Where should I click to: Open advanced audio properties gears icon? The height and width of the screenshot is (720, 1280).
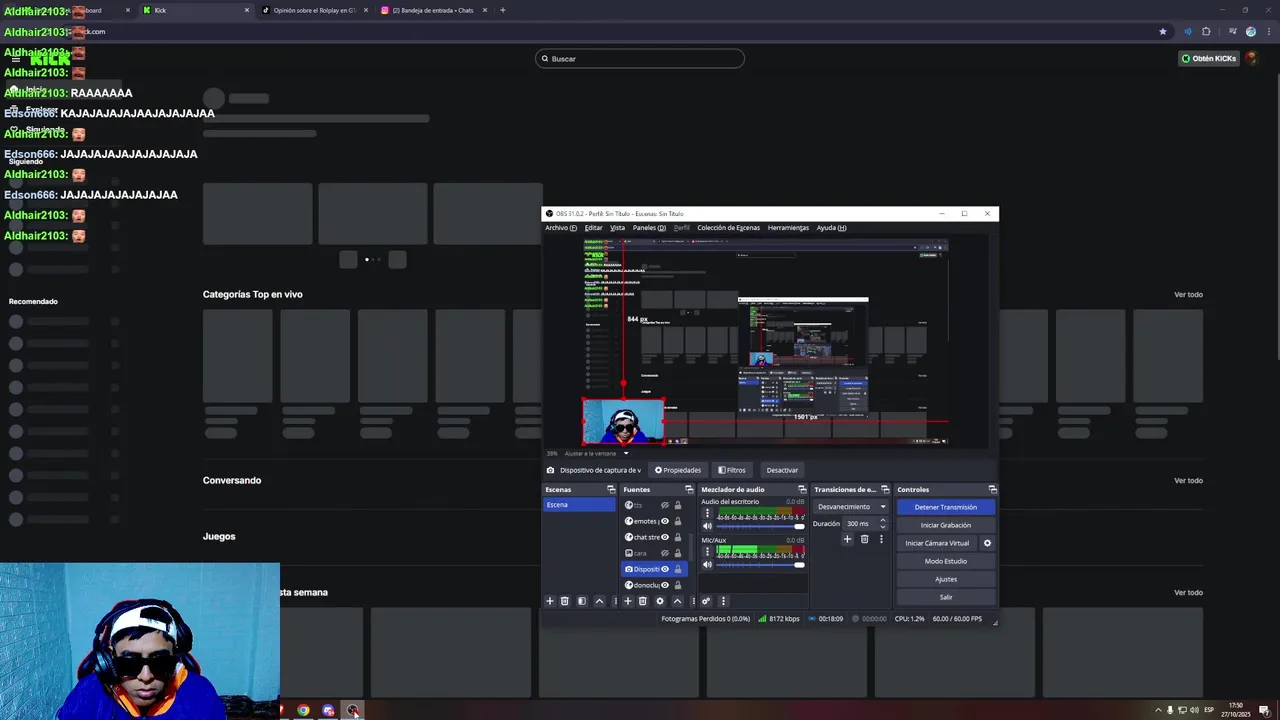coord(706,601)
